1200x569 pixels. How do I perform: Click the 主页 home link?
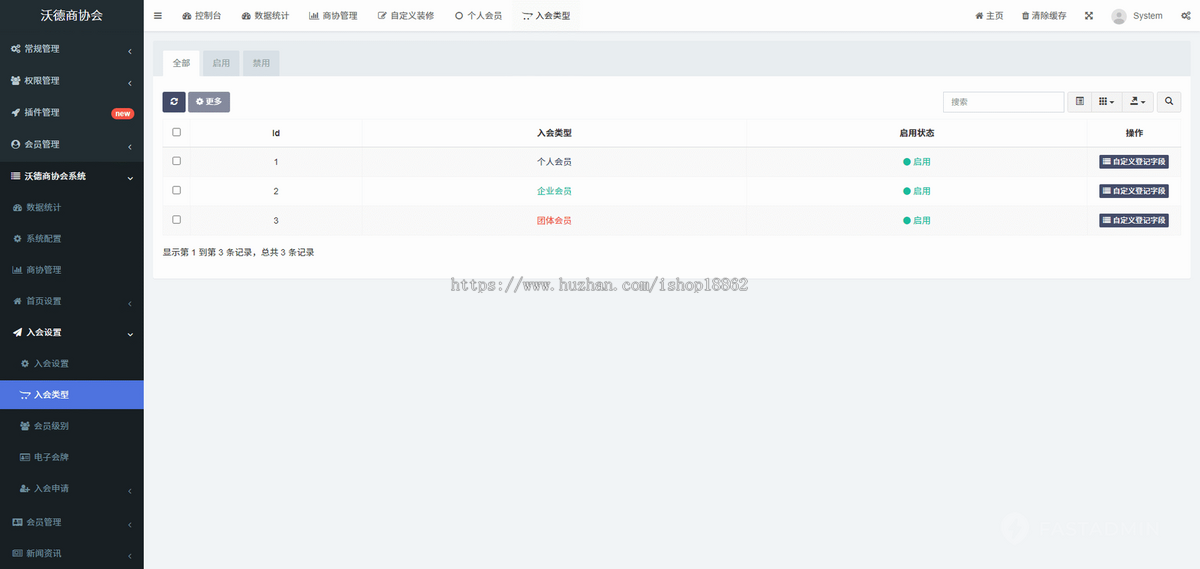click(x=989, y=16)
